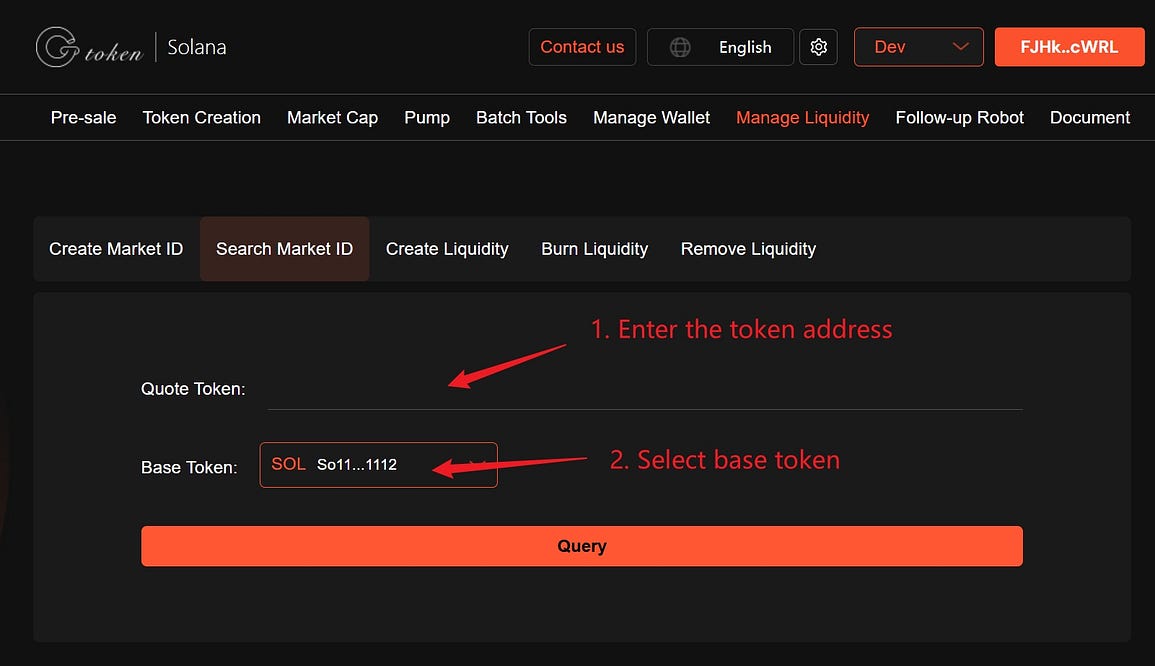
Task: Open the Manage Wallet menu
Action: tap(651, 118)
